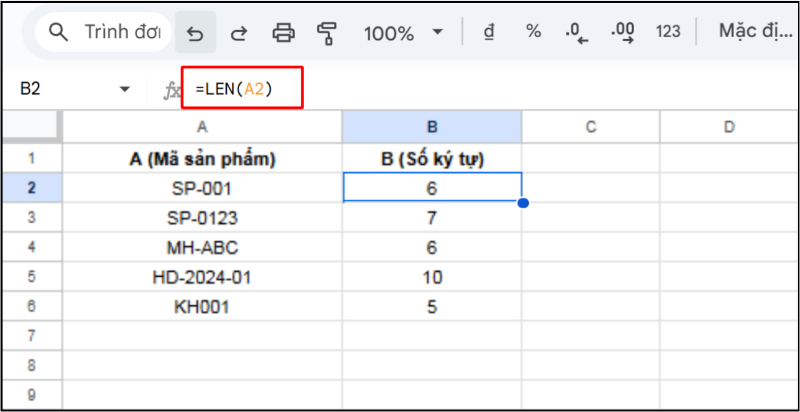Image resolution: width=800 pixels, height=412 pixels.
Task: Select row 5 header
Action: 32,277
